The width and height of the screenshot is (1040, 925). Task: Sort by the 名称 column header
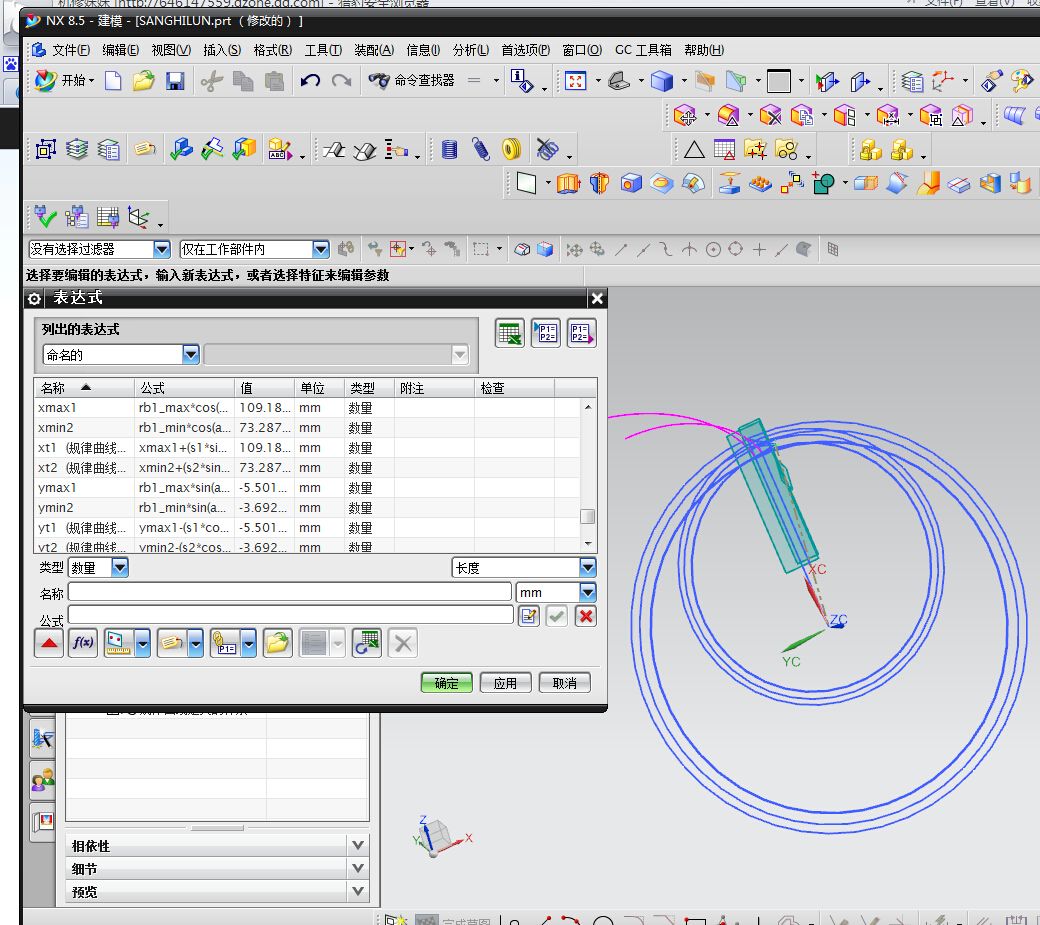[84, 388]
